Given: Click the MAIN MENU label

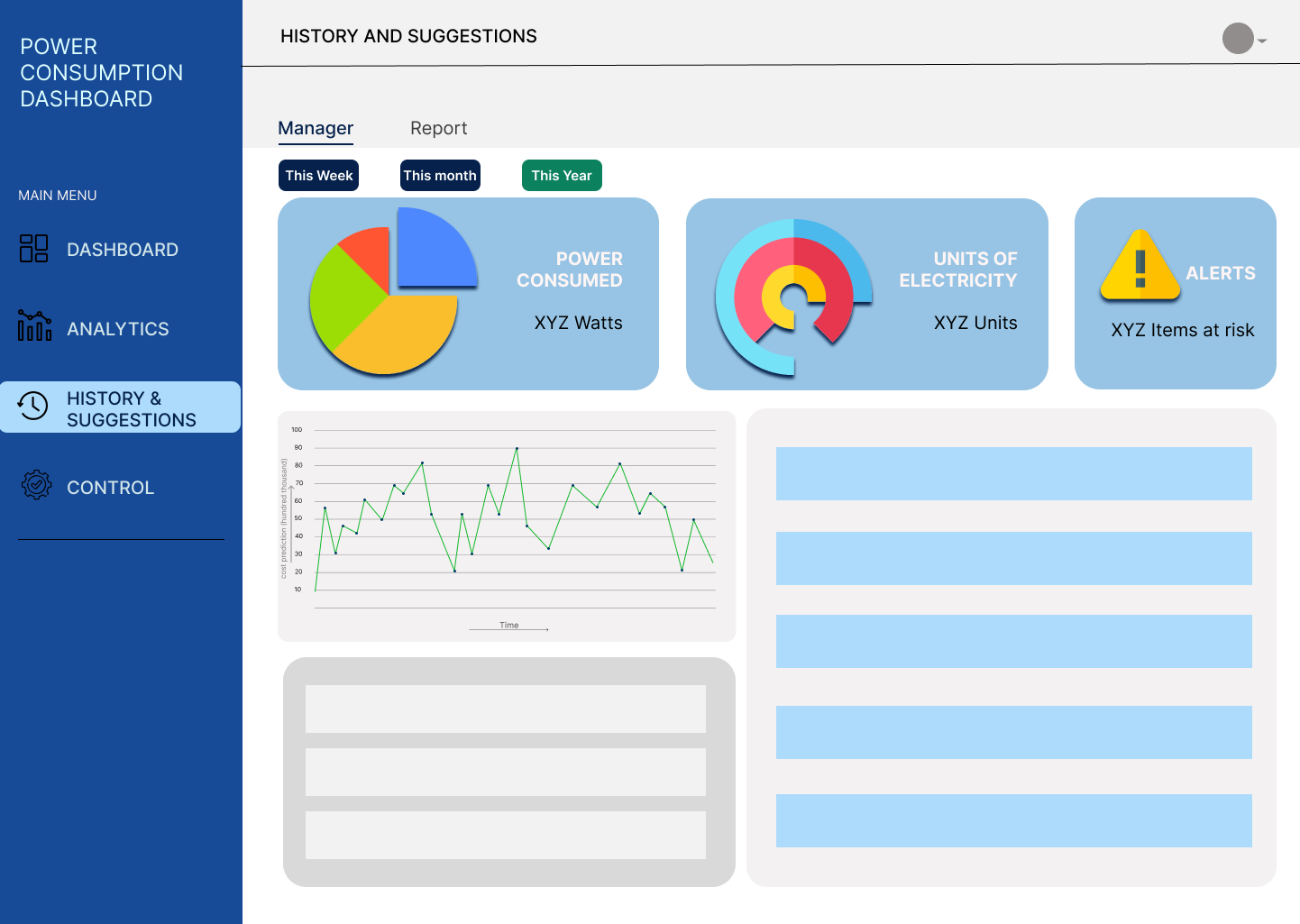Looking at the screenshot, I should (58, 196).
